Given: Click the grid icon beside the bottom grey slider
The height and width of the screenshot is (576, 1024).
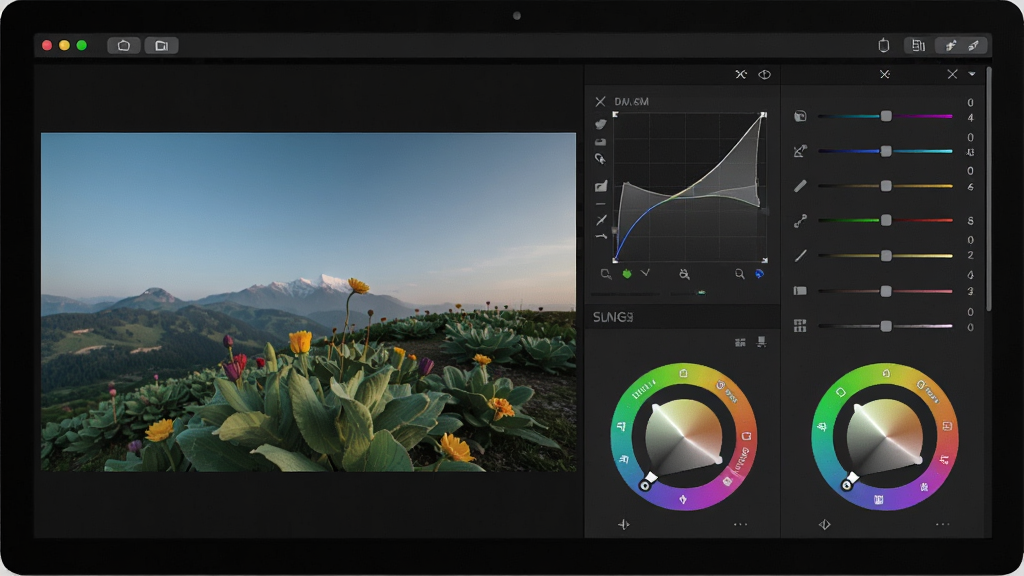Looking at the screenshot, I should (x=800, y=326).
